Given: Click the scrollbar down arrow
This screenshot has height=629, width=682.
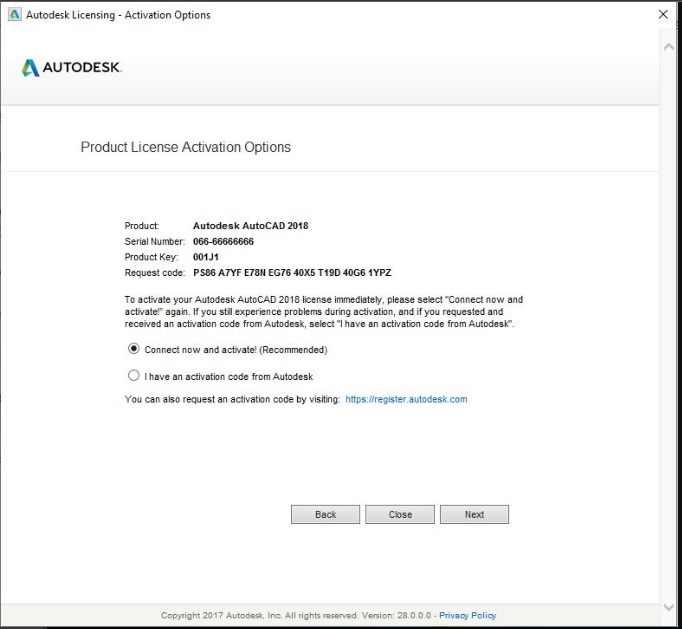Looking at the screenshot, I should [668, 607].
